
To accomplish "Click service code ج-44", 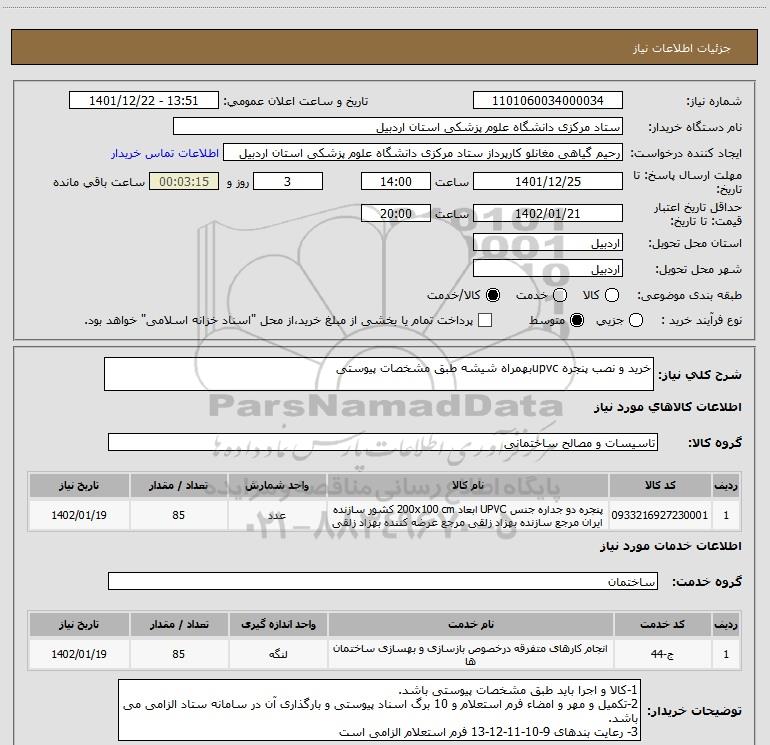I will (x=662, y=654).
